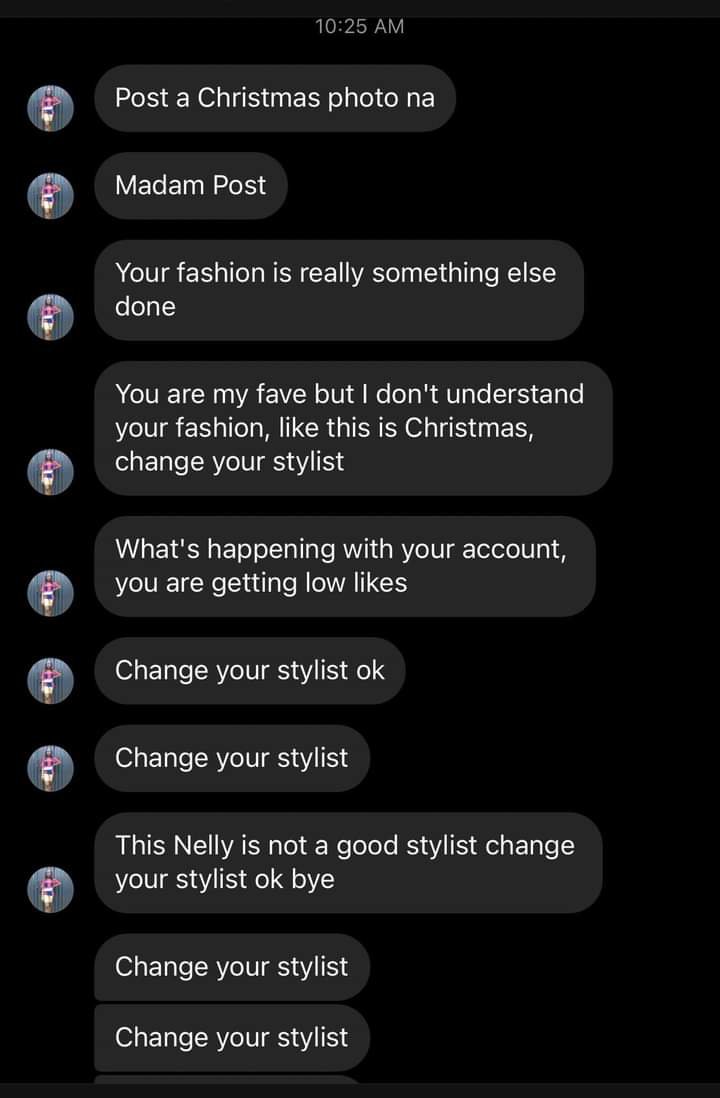Tap "Change your stylist" bubble following "Change your stylist ok"

pyautogui.click(x=232, y=758)
